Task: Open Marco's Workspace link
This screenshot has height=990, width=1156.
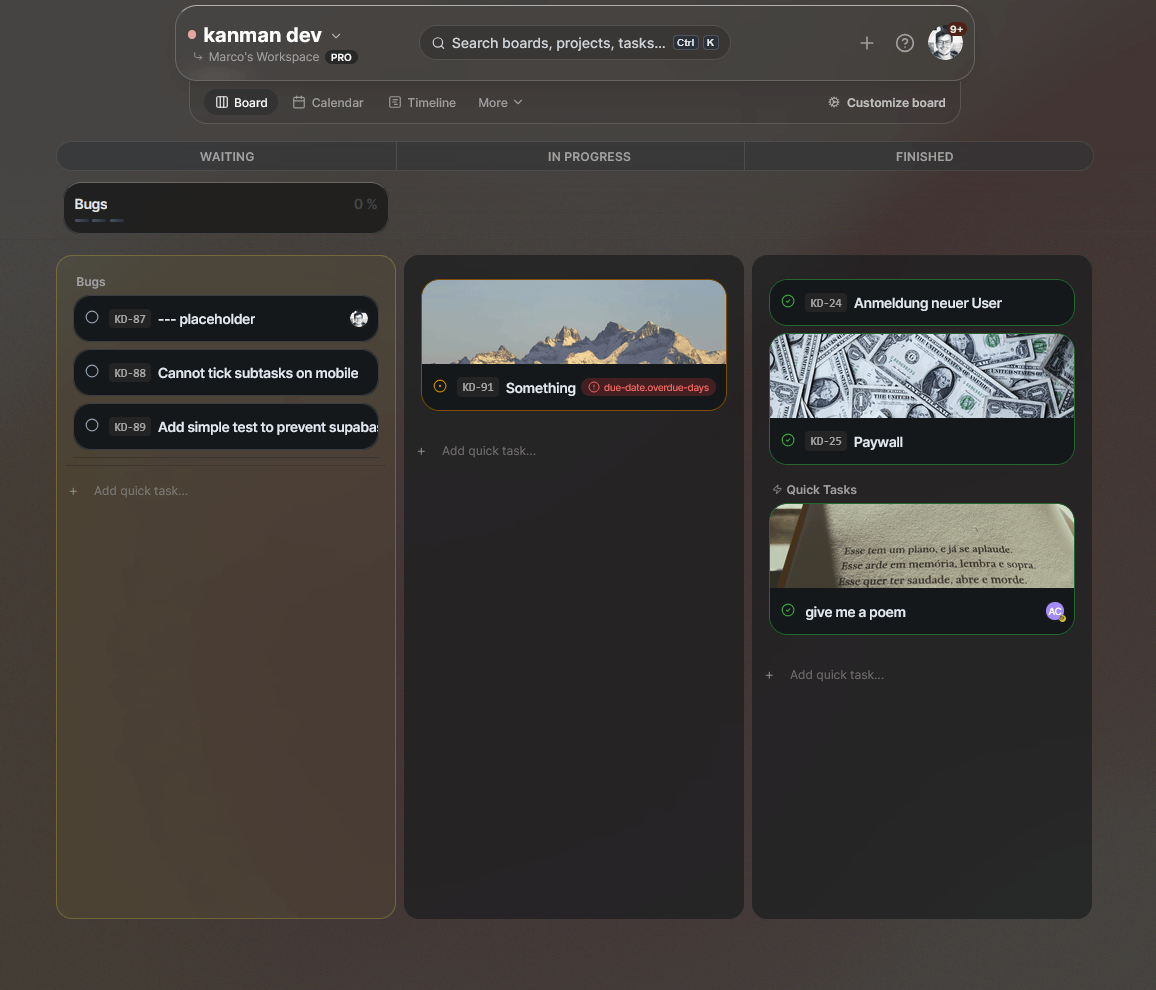Action: click(x=263, y=57)
